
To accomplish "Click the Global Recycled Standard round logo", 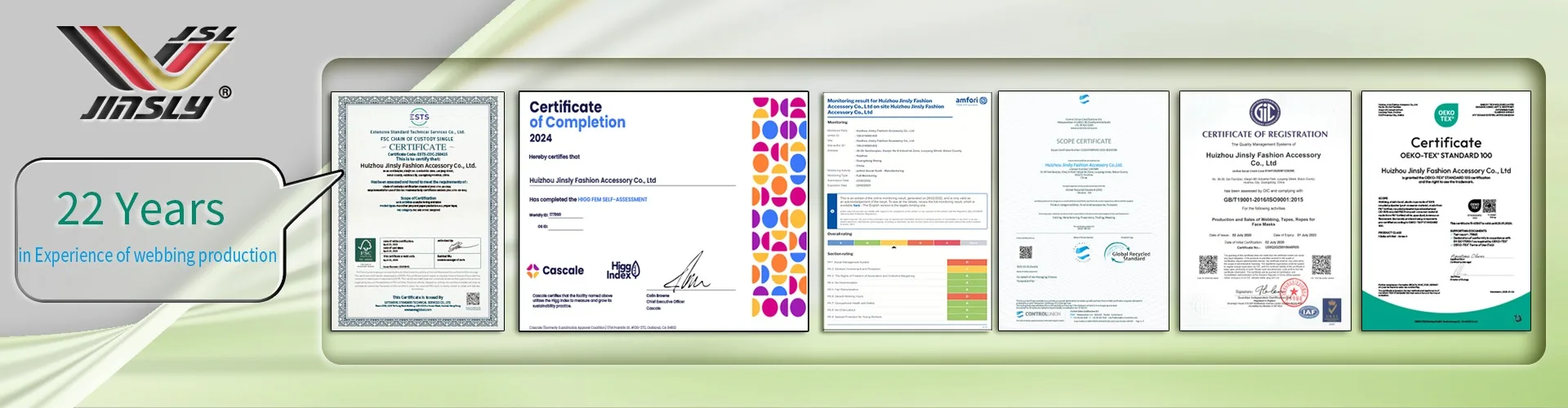I will click(1127, 254).
